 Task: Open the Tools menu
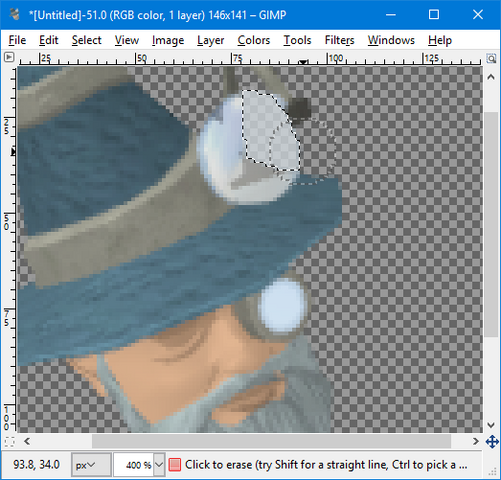coord(297,40)
